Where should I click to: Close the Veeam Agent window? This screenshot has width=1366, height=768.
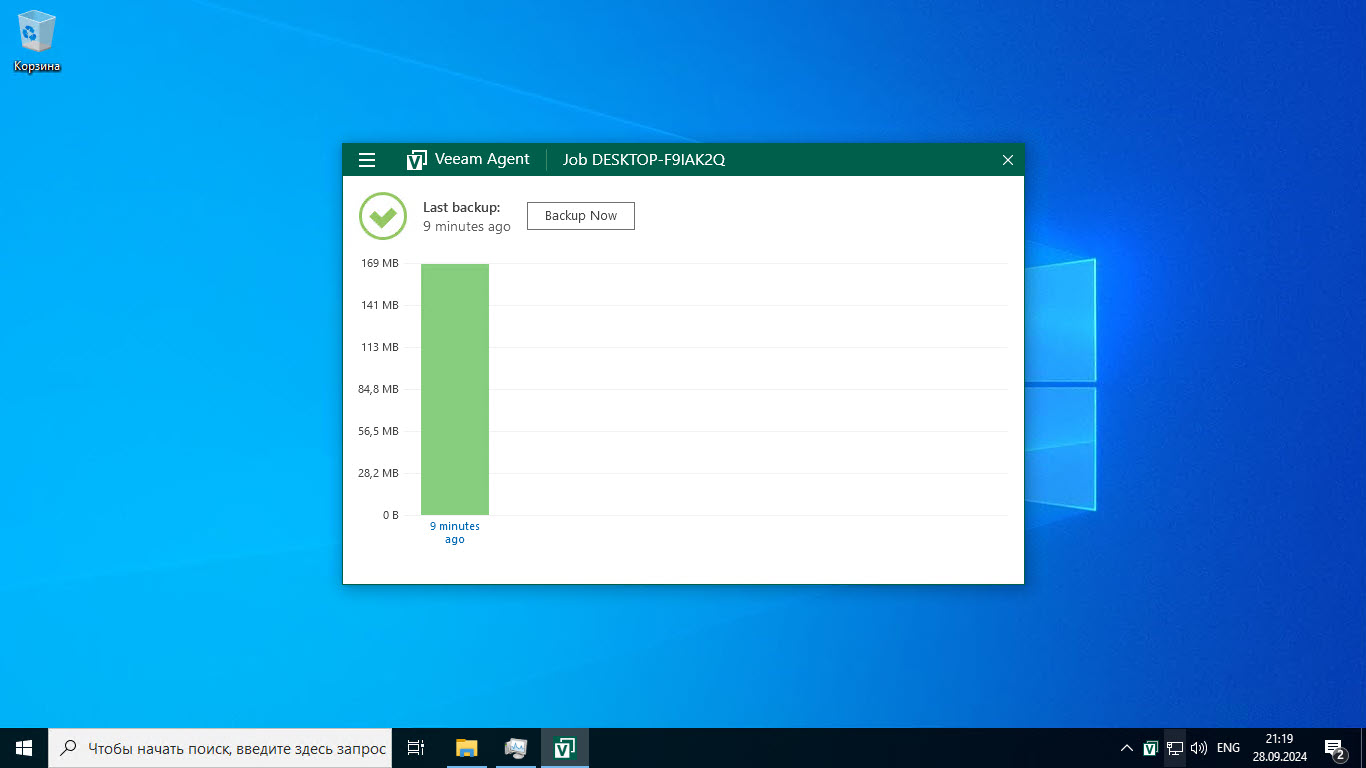(1008, 160)
